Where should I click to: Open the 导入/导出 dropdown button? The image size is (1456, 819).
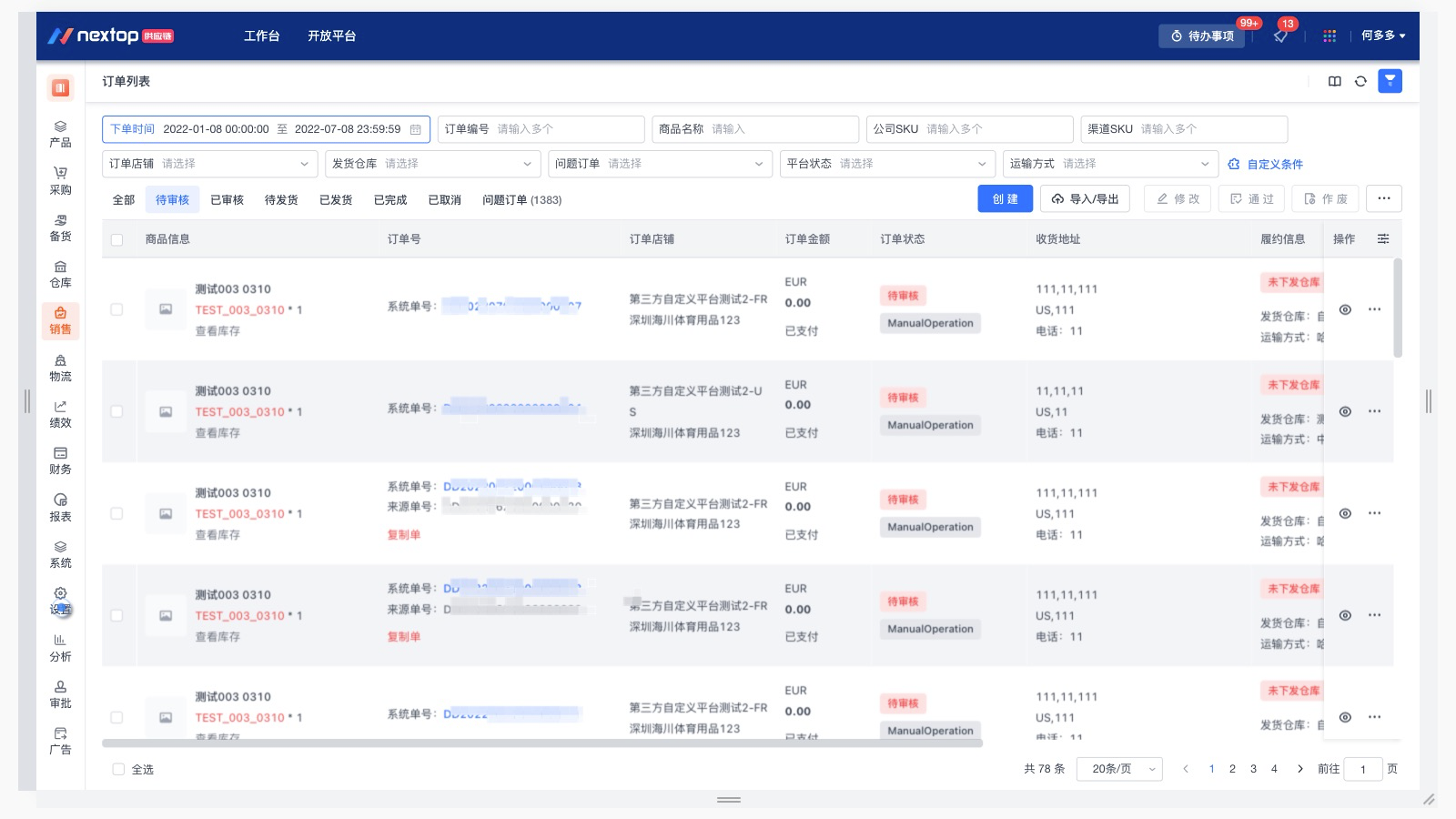pos(1085,198)
